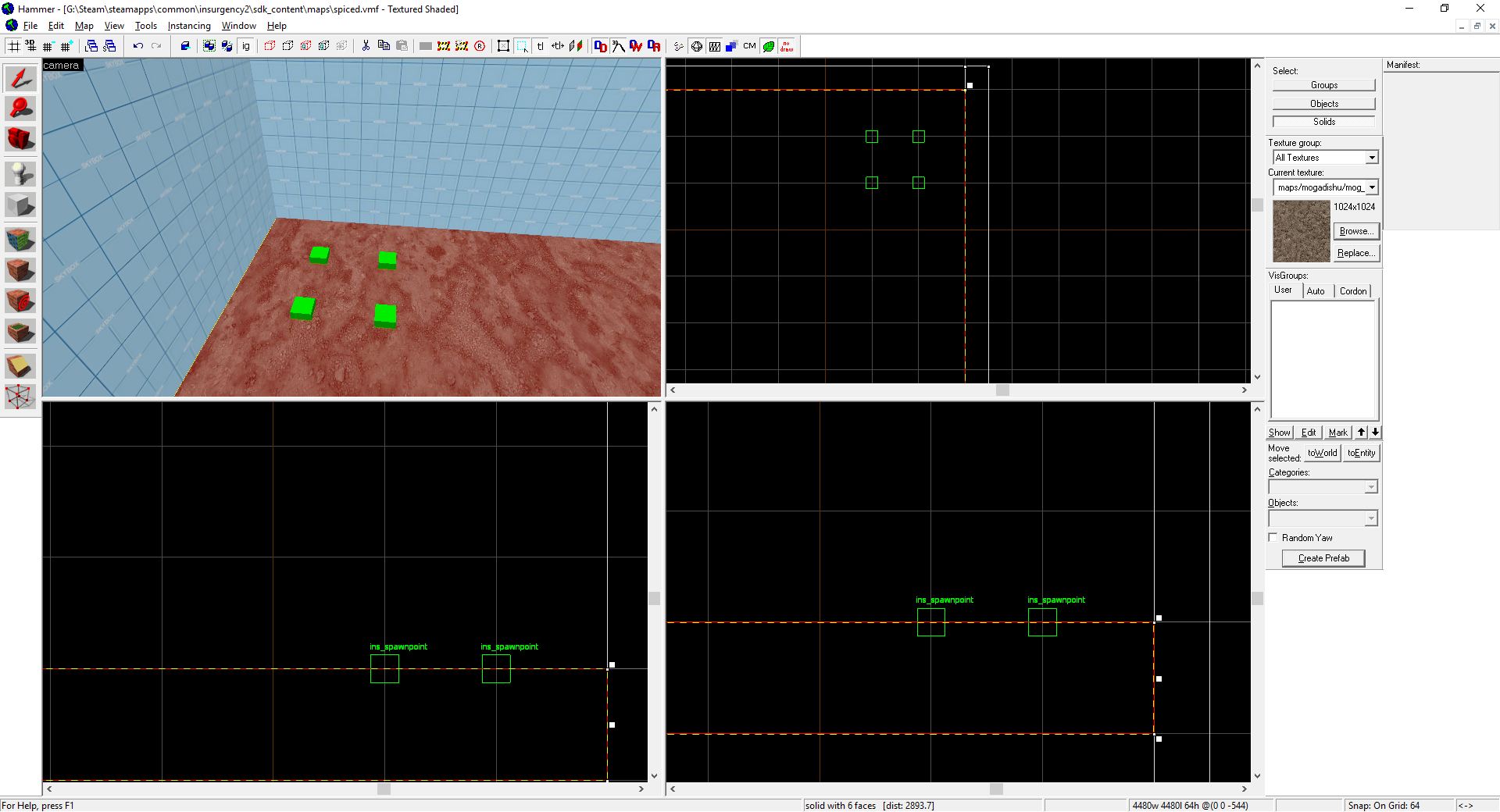Click the VisGroups move-up arrow button
The height and width of the screenshot is (812, 1500).
(1362, 432)
